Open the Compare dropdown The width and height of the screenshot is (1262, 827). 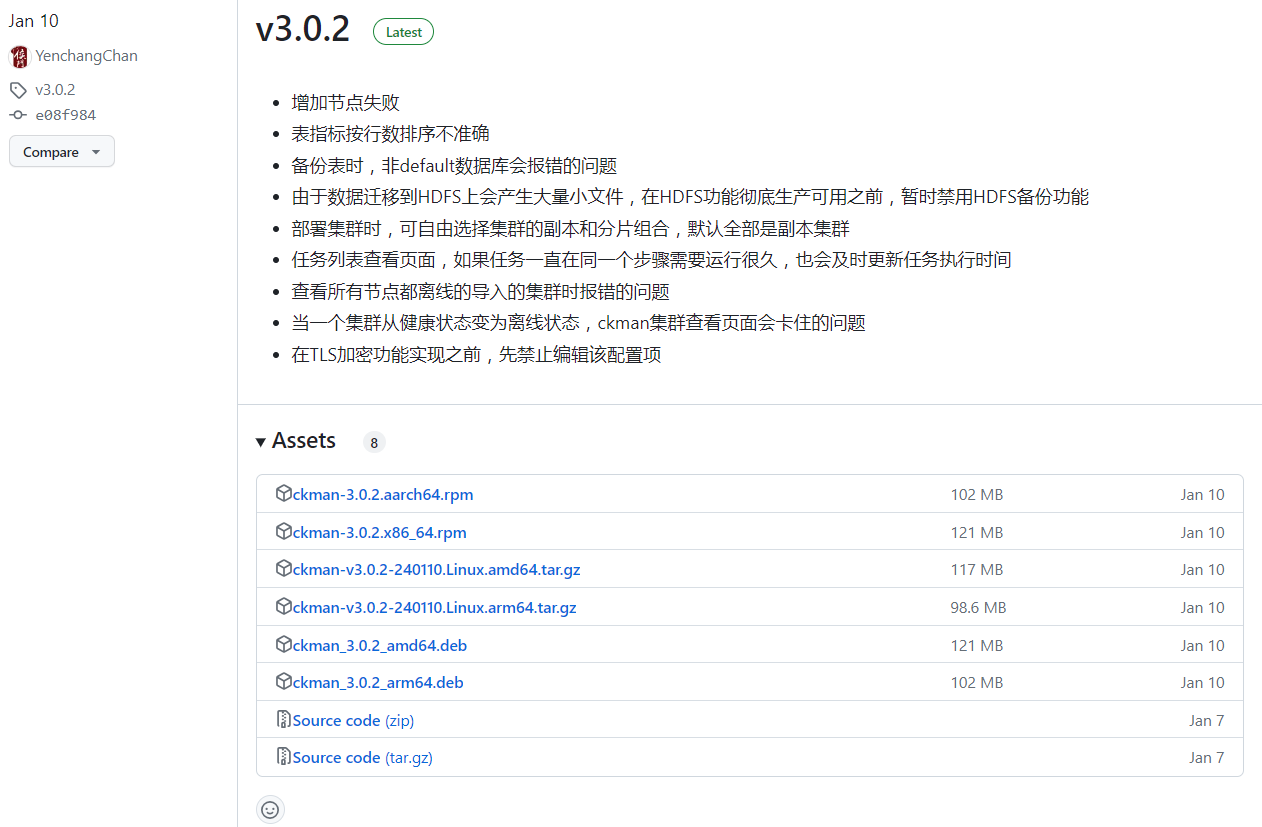pyautogui.click(x=62, y=152)
